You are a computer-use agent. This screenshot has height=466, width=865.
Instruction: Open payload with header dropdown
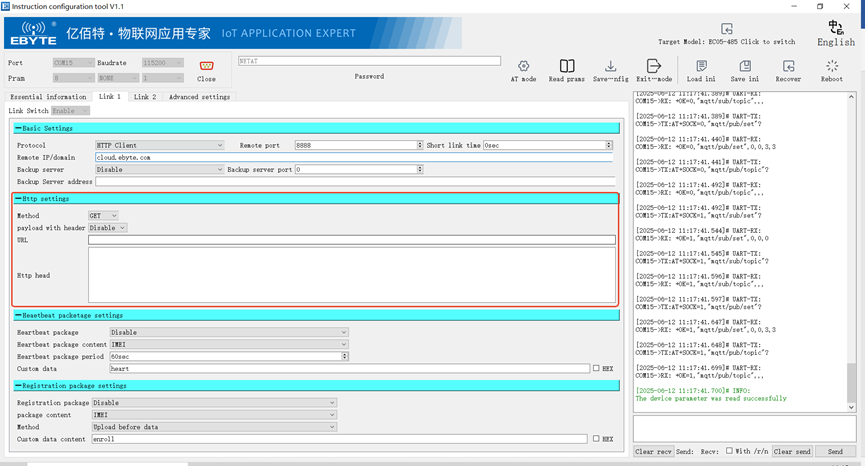(108, 228)
